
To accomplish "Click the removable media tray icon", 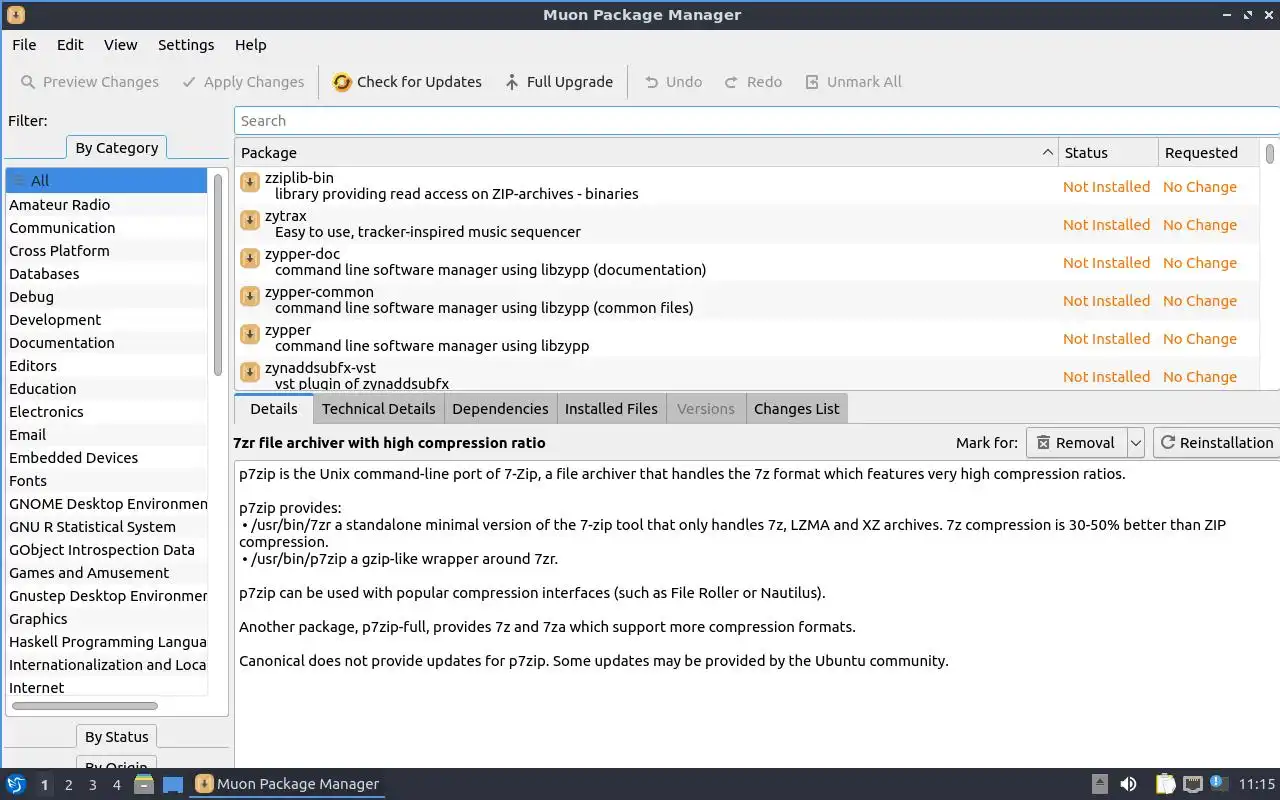I will pyautogui.click(x=1100, y=784).
